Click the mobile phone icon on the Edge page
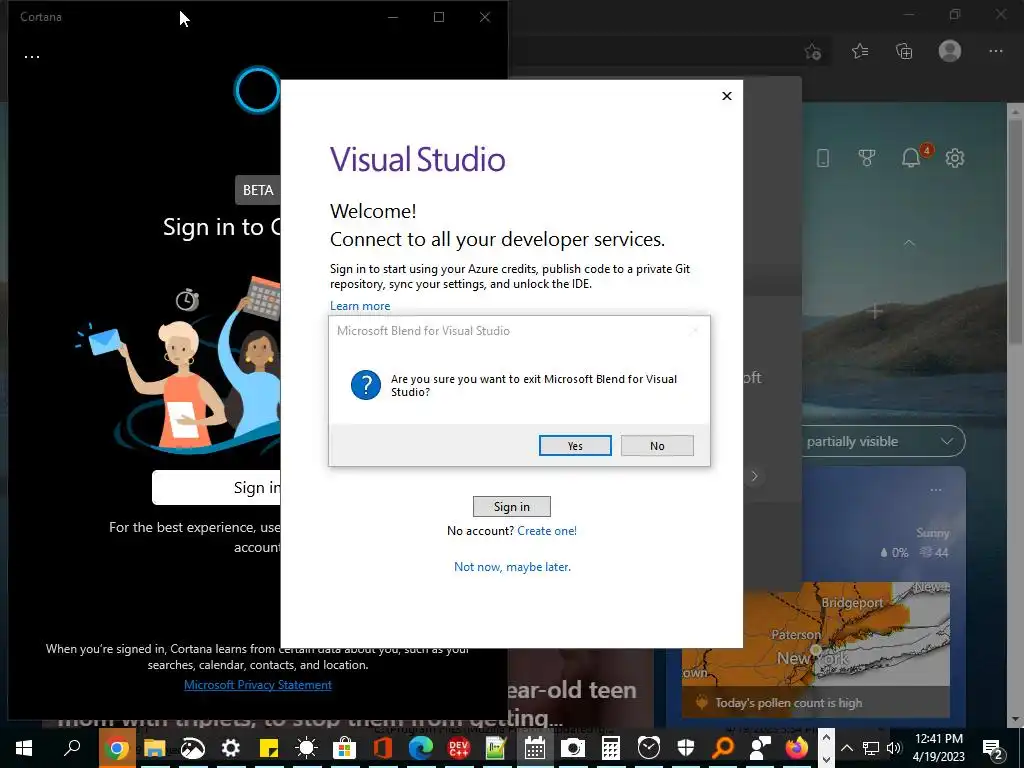The image size is (1024, 768). (823, 157)
